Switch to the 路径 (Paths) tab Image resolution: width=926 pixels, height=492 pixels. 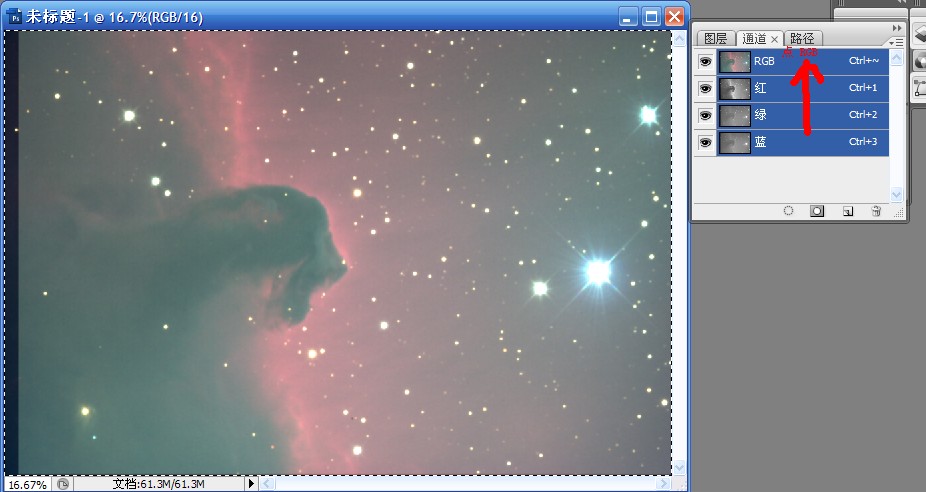pos(802,38)
